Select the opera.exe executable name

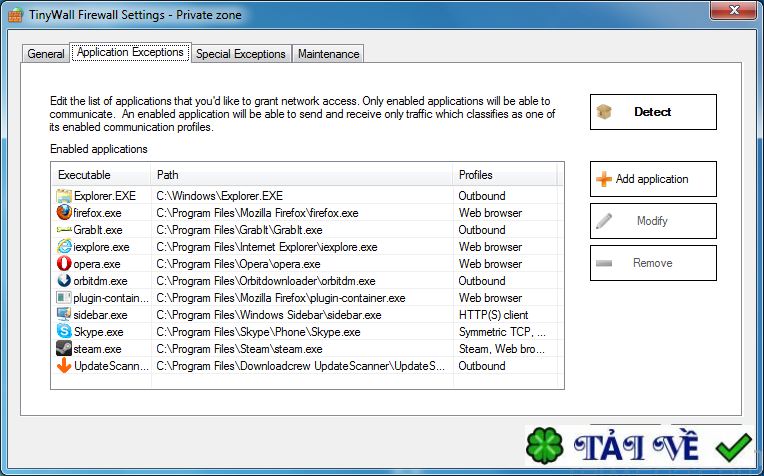(97, 264)
